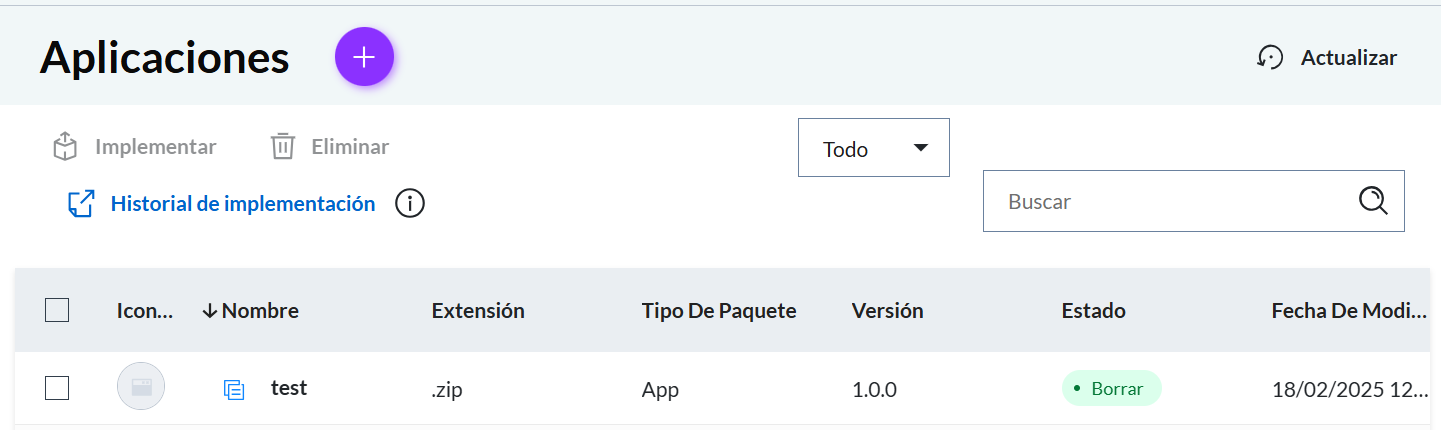Sort by the Nombre column arrow
This screenshot has height=430, width=1441.
[x=210, y=311]
